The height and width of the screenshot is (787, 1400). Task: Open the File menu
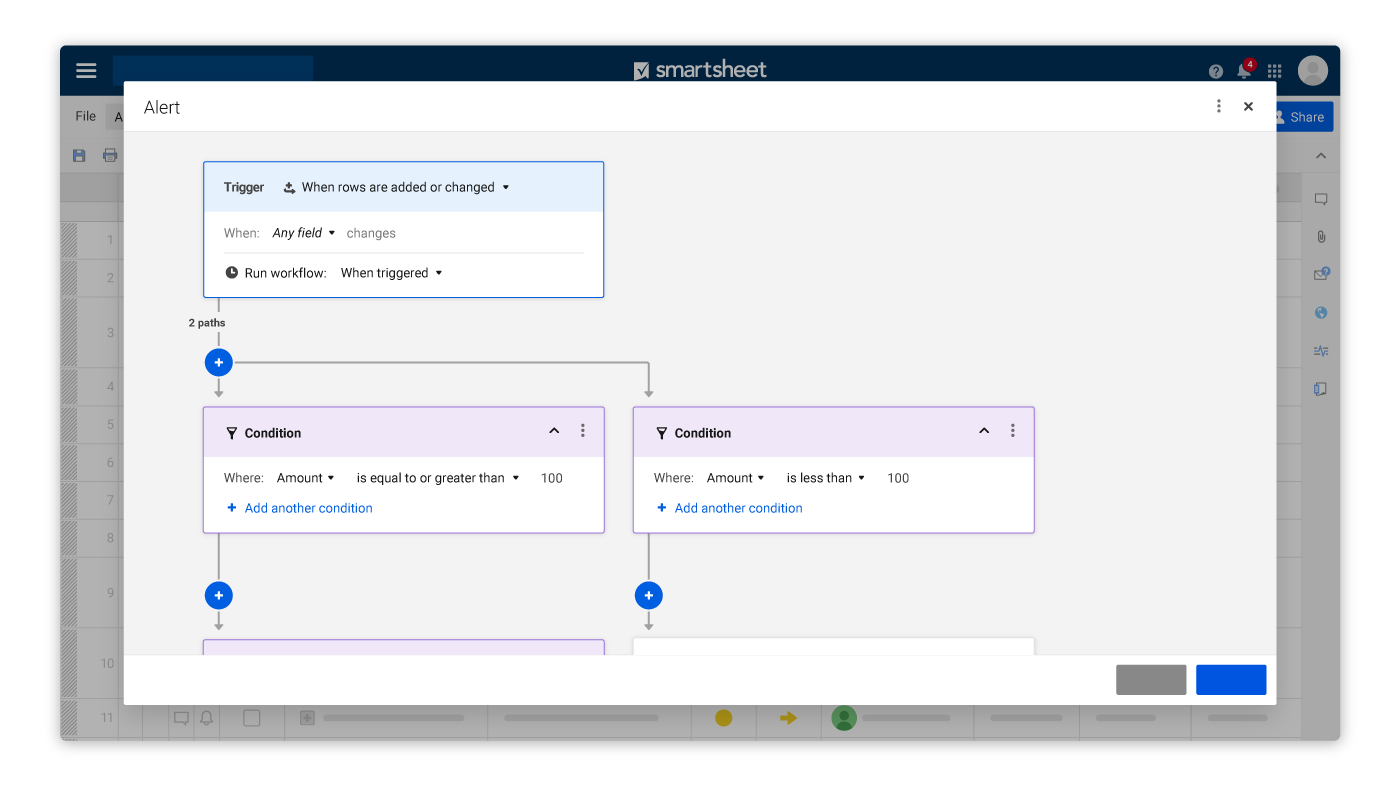tap(86, 116)
